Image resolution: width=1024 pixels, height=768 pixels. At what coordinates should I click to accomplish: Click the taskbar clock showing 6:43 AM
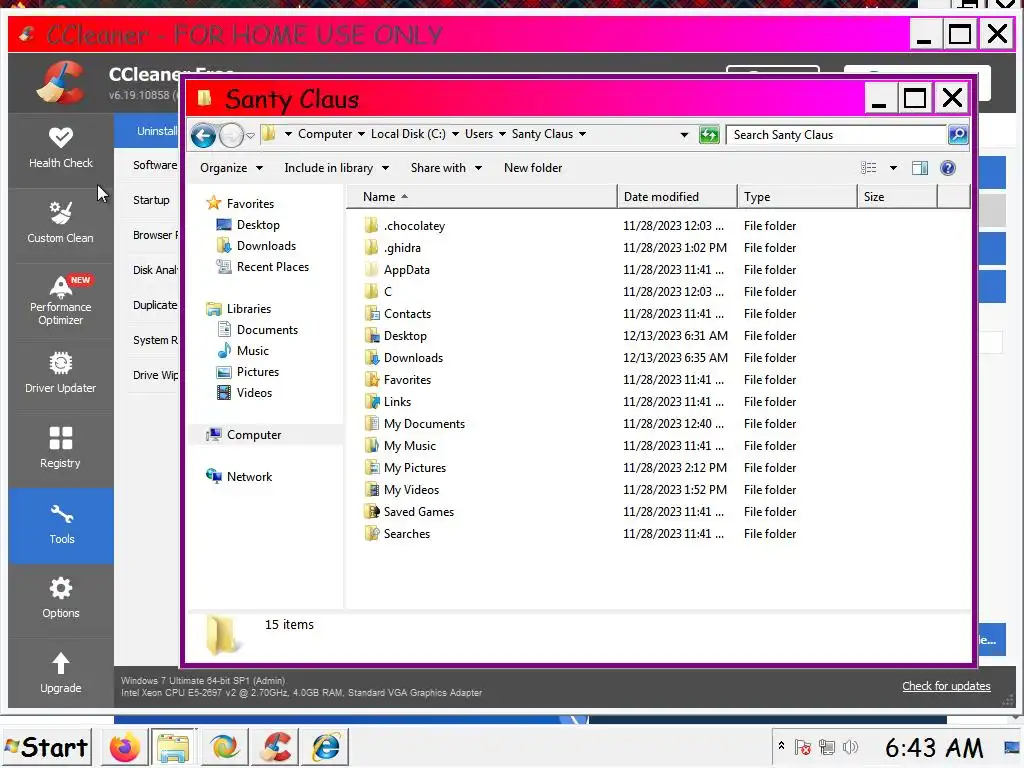[934, 748]
